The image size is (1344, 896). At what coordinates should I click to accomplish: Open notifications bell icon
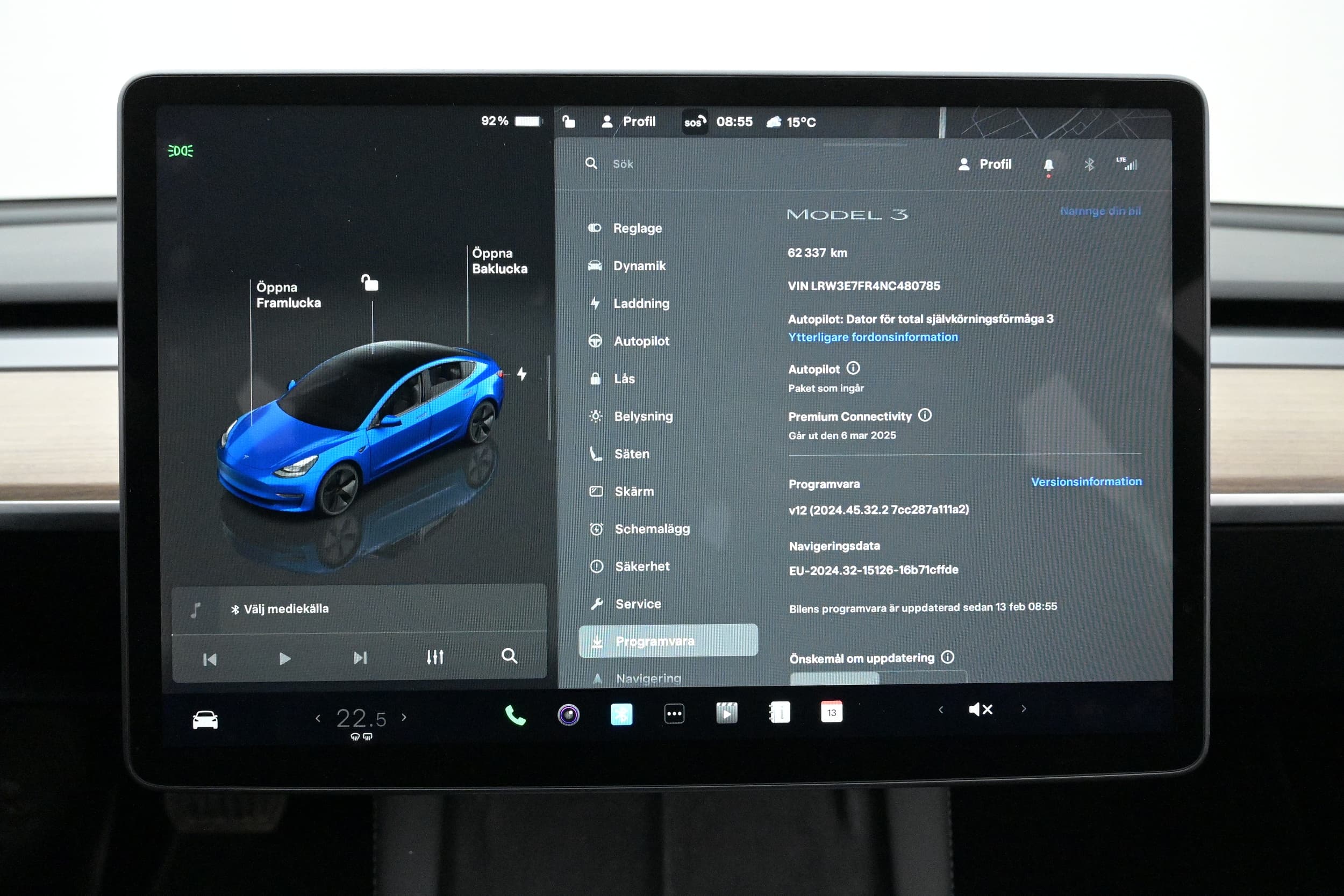pos(1048,165)
